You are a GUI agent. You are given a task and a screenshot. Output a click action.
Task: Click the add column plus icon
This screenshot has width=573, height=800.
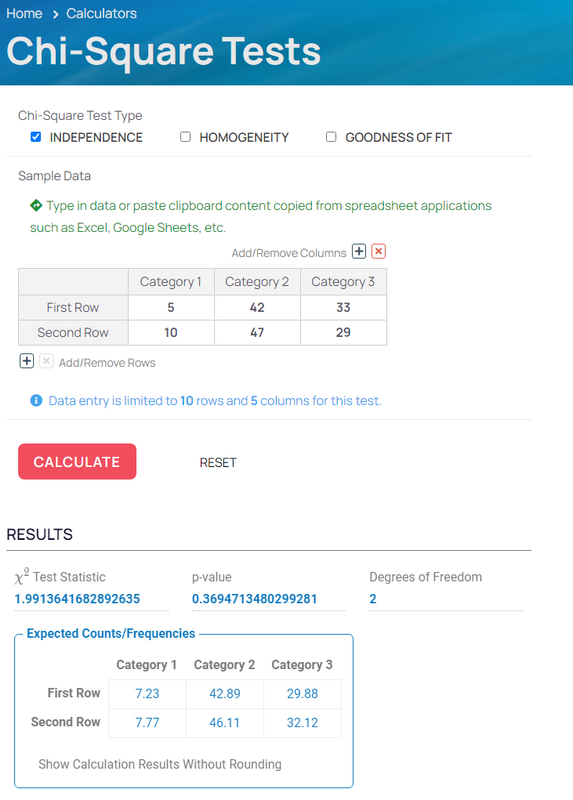point(359,252)
